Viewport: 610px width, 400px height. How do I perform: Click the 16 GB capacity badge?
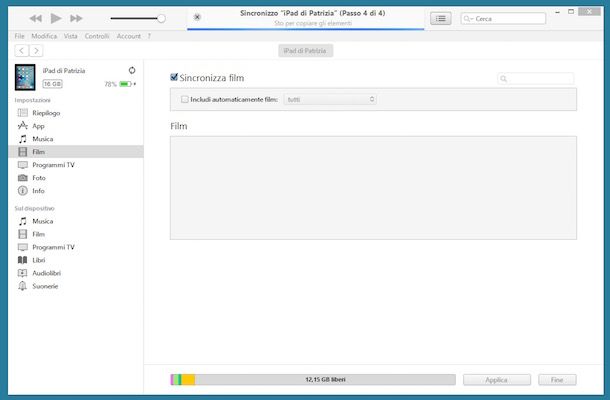53,84
